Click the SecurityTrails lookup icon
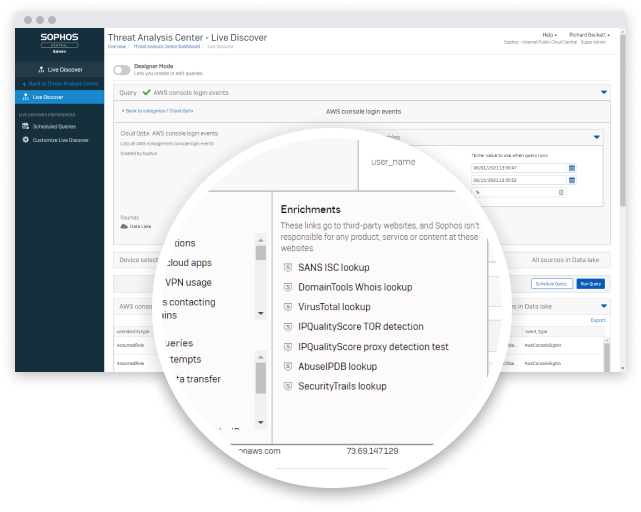641x512 pixels. pos(288,386)
